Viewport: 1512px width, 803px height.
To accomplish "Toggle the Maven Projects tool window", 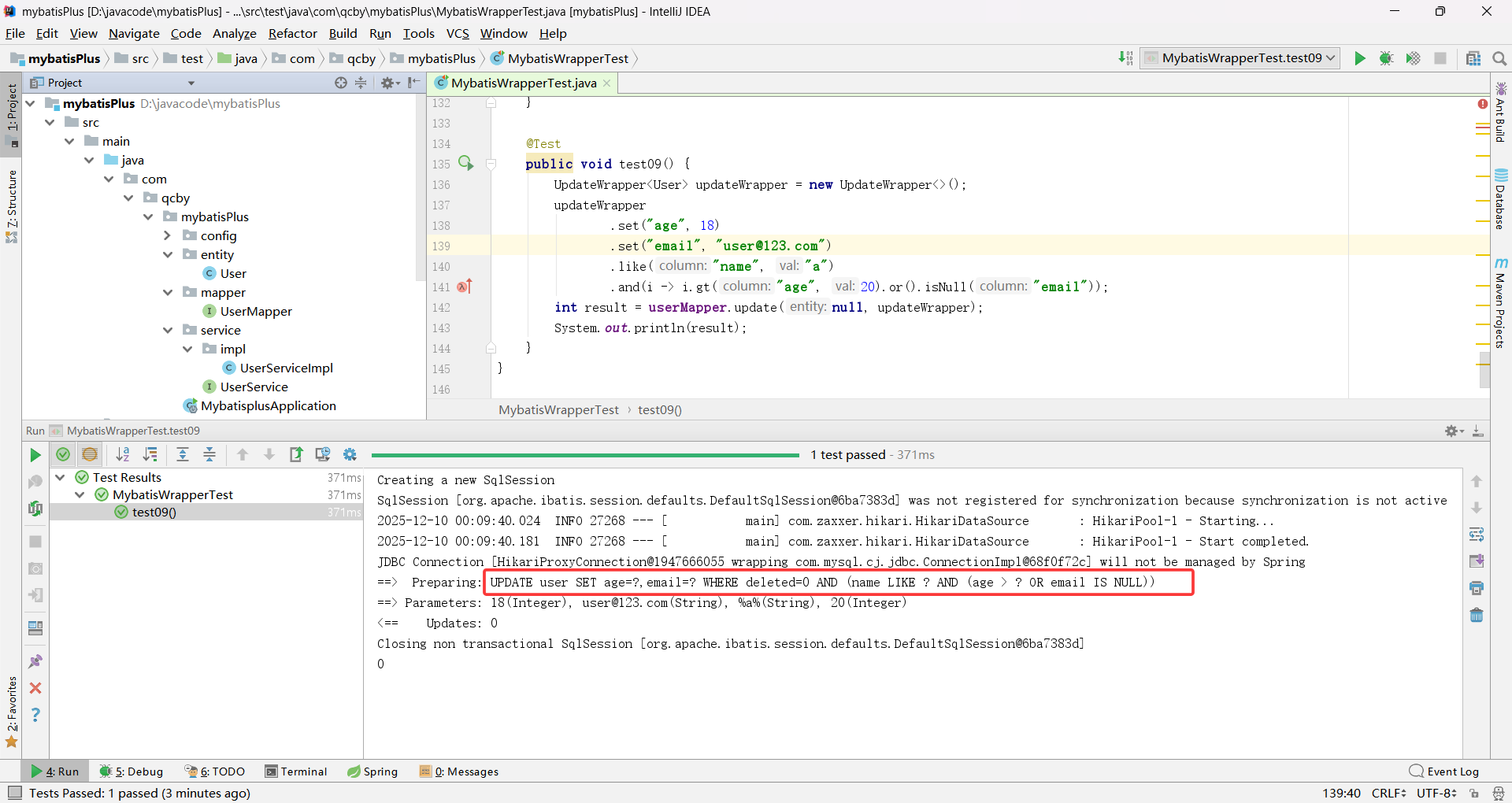I will click(1501, 303).
